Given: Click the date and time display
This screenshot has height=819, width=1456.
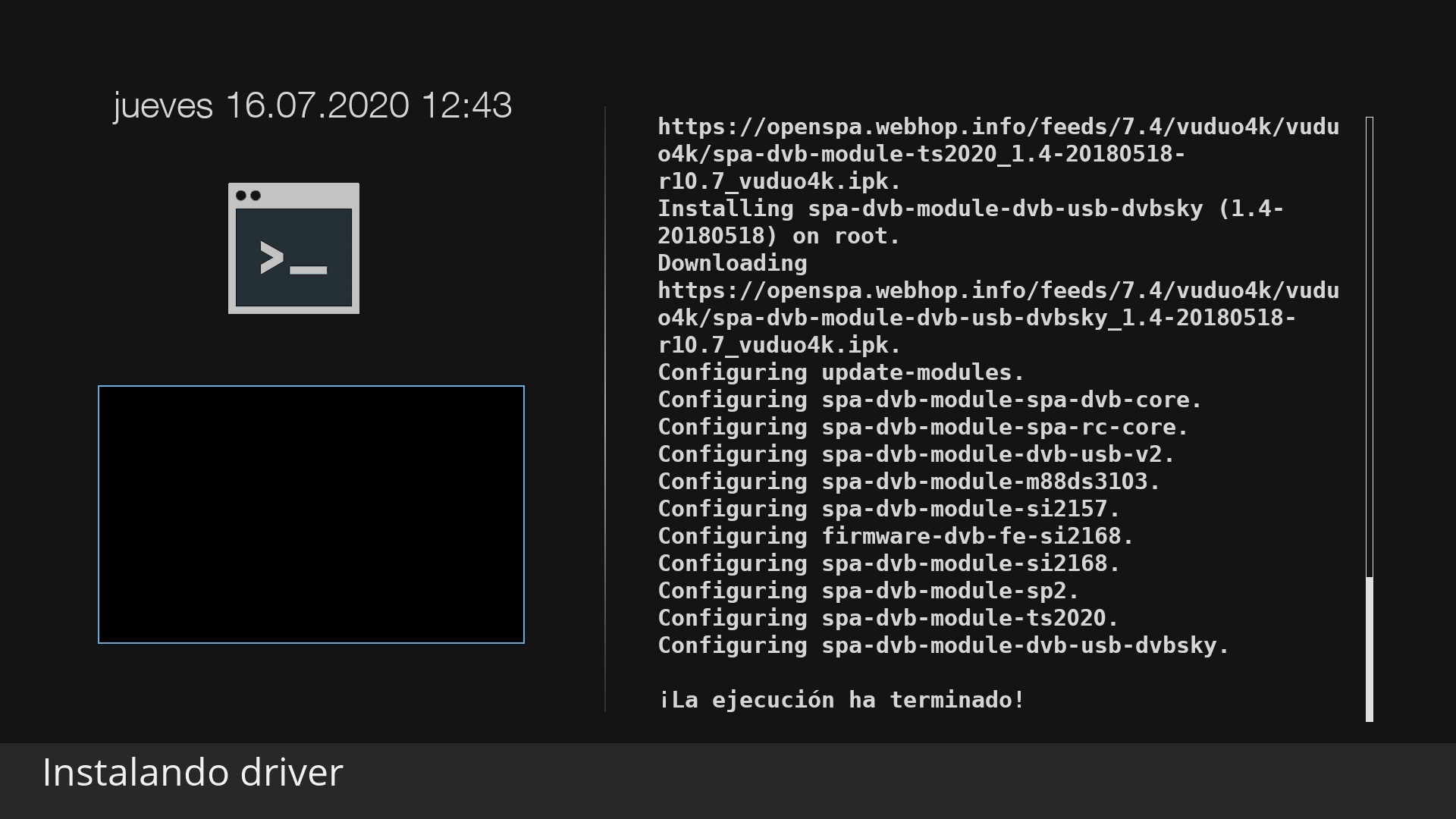Looking at the screenshot, I should point(312,105).
